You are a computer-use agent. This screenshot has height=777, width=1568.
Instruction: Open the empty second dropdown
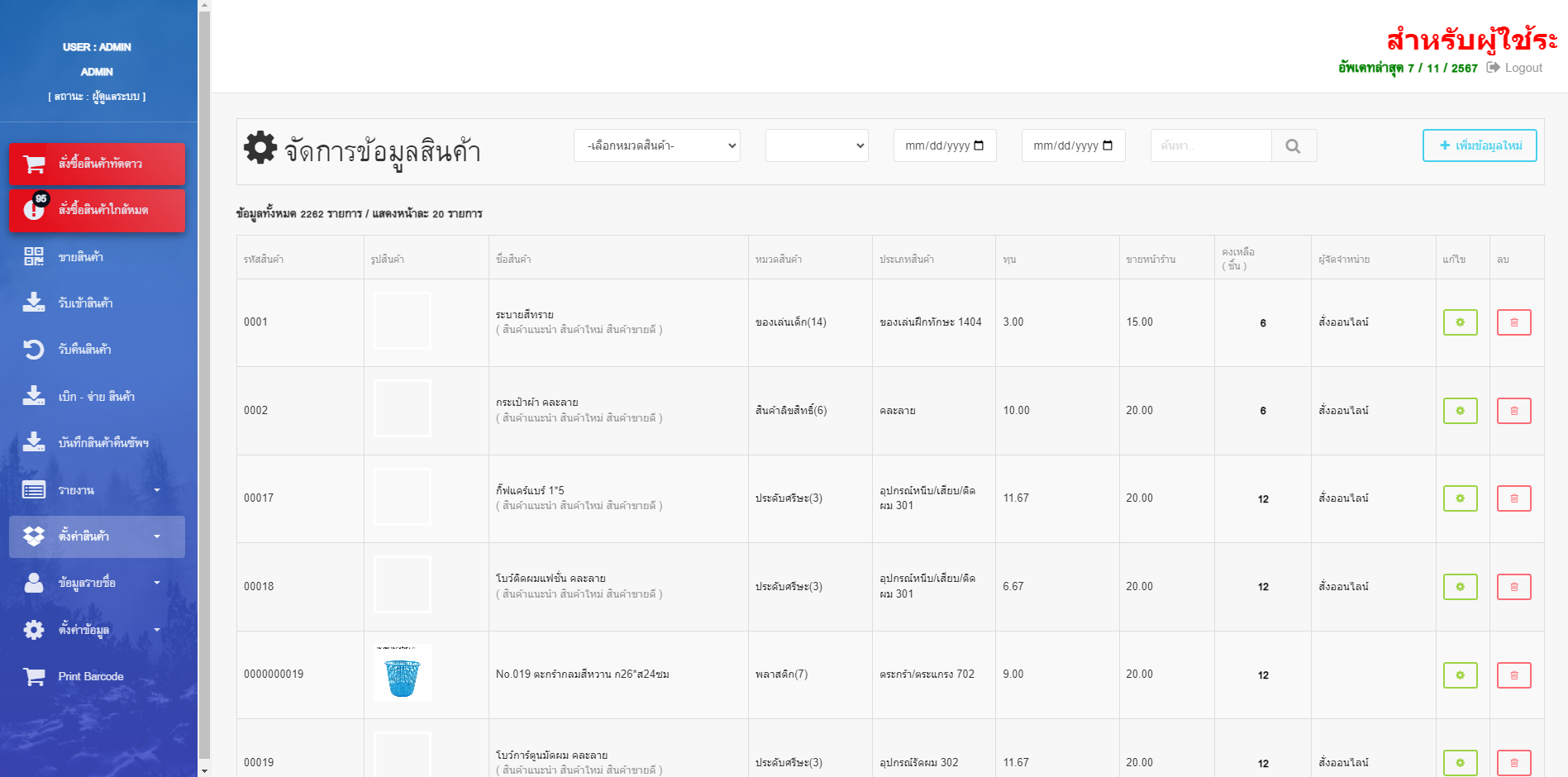click(x=816, y=145)
